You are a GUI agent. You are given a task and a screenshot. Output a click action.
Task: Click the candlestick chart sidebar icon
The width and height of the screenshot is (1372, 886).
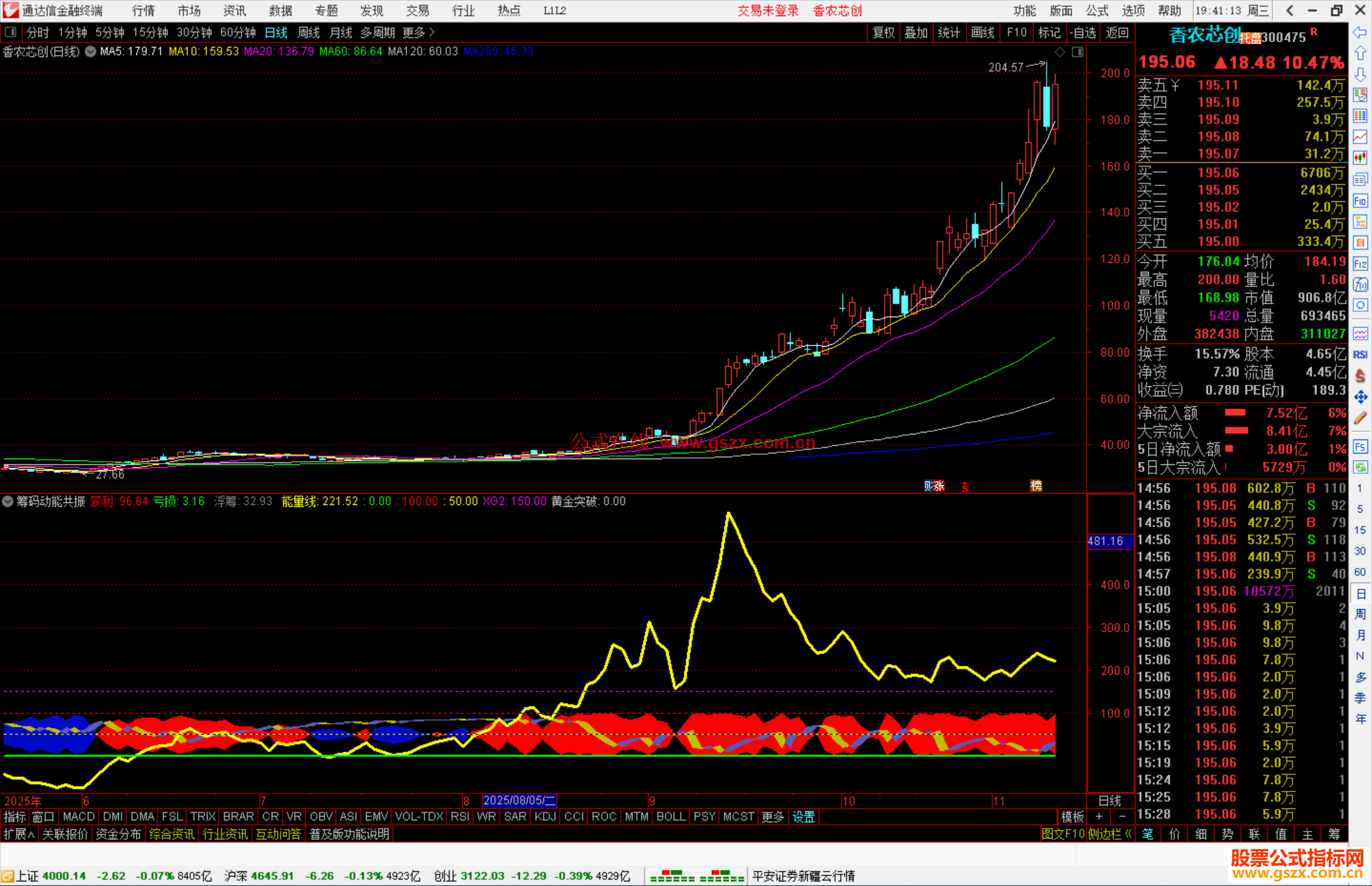(1360, 158)
